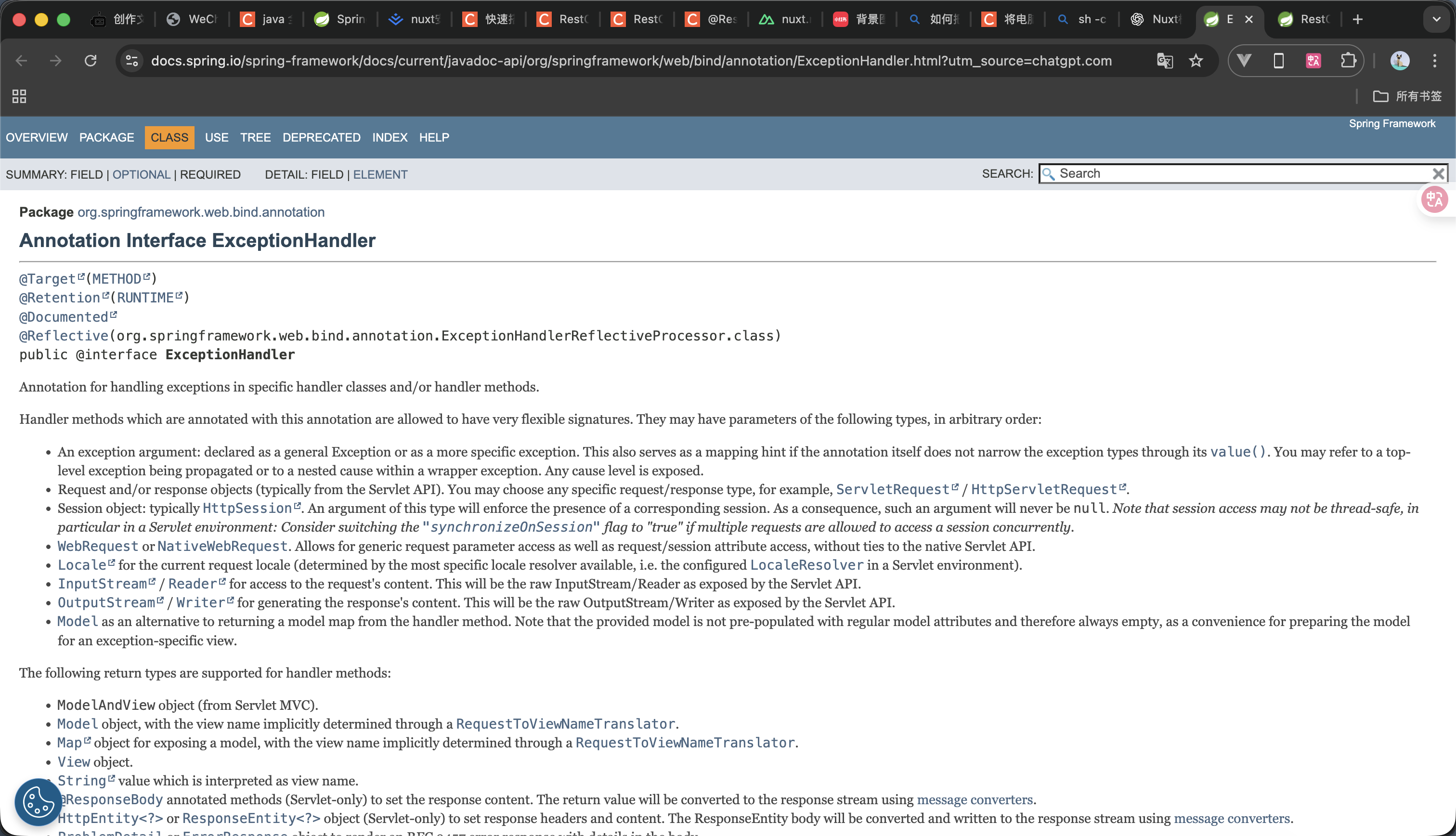The width and height of the screenshot is (1456, 836).
Task: Switch to the sh -c browser tab
Action: click(x=1084, y=20)
